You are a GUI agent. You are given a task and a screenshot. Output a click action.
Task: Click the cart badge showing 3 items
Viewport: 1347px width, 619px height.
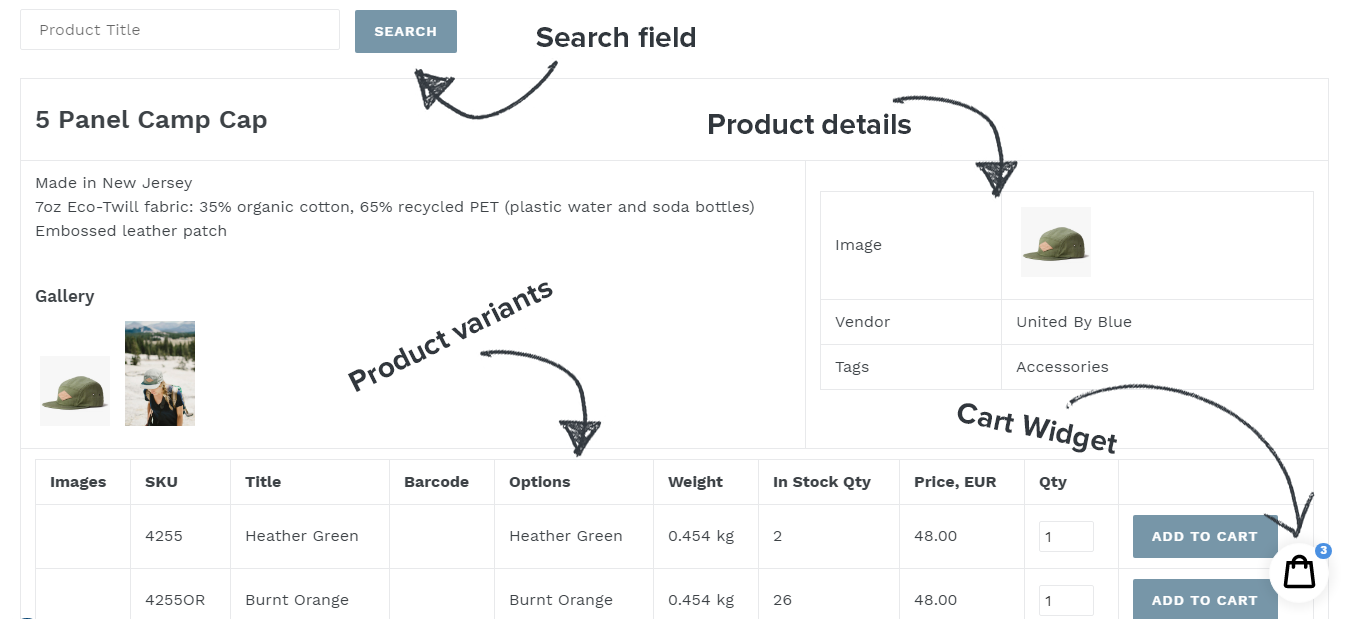pos(1323,550)
